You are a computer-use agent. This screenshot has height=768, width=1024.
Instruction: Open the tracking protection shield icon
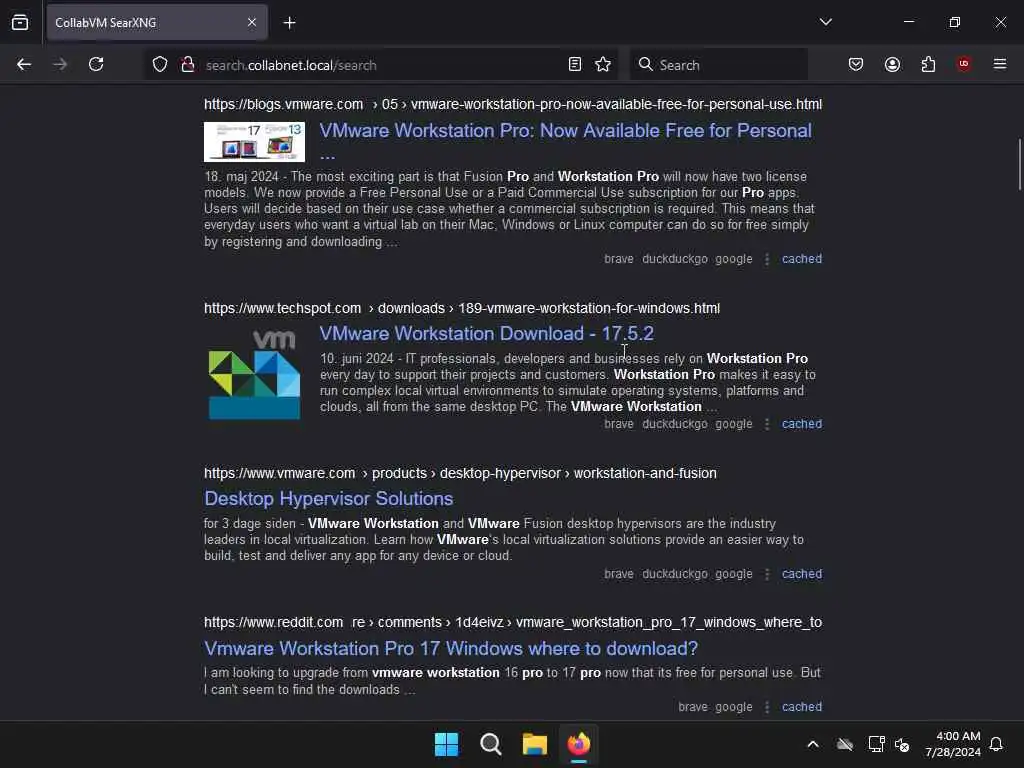pyautogui.click(x=160, y=65)
